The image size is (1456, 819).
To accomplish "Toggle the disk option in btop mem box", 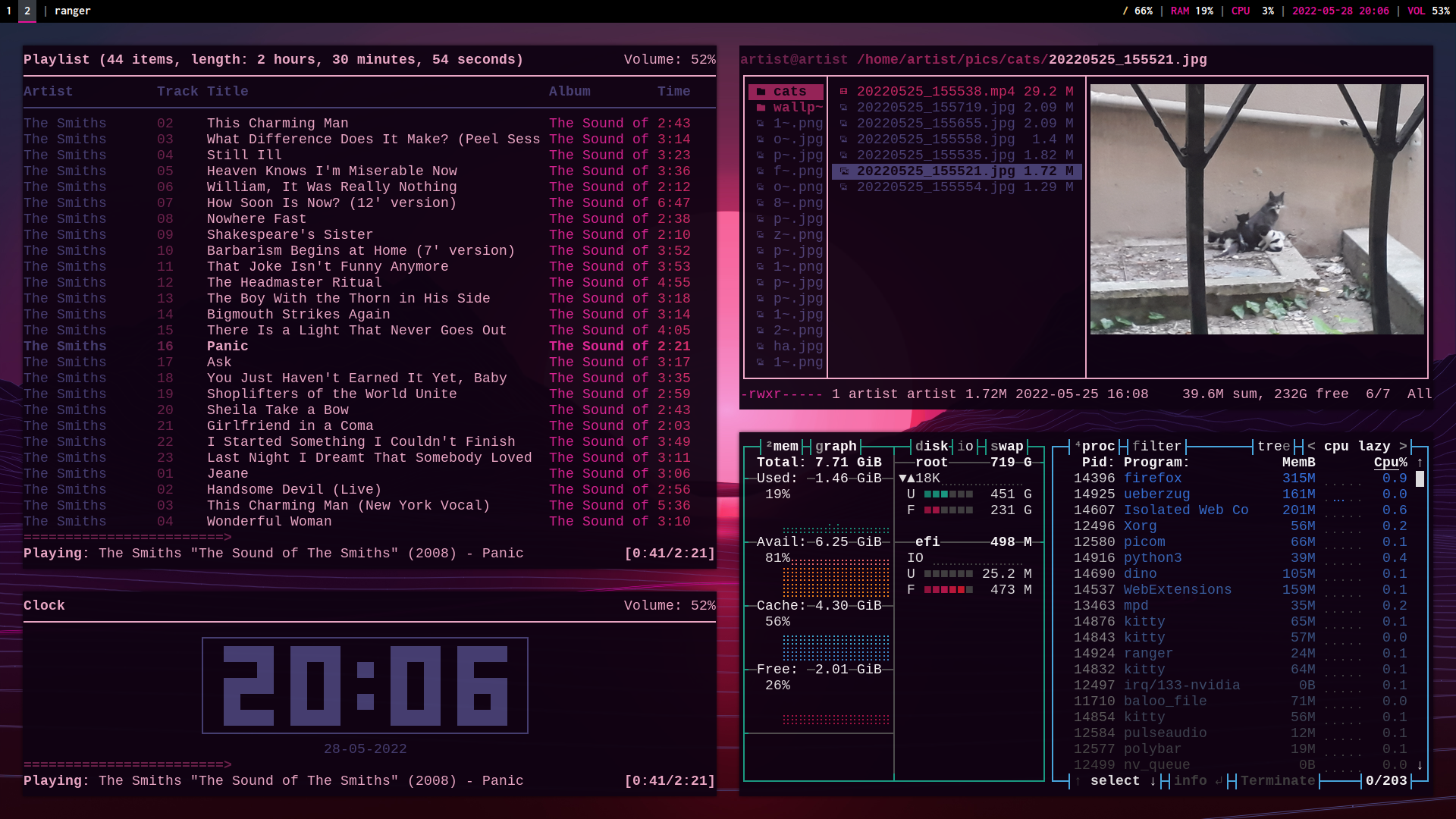I will (932, 447).
